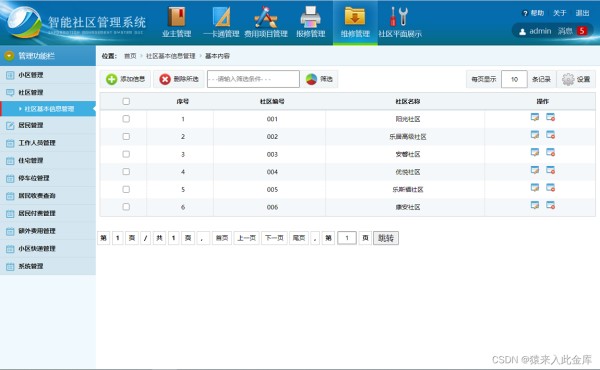Image resolution: width=600 pixels, height=370 pixels.
Task: Click the delete icon for community 002
Action: click(550, 135)
